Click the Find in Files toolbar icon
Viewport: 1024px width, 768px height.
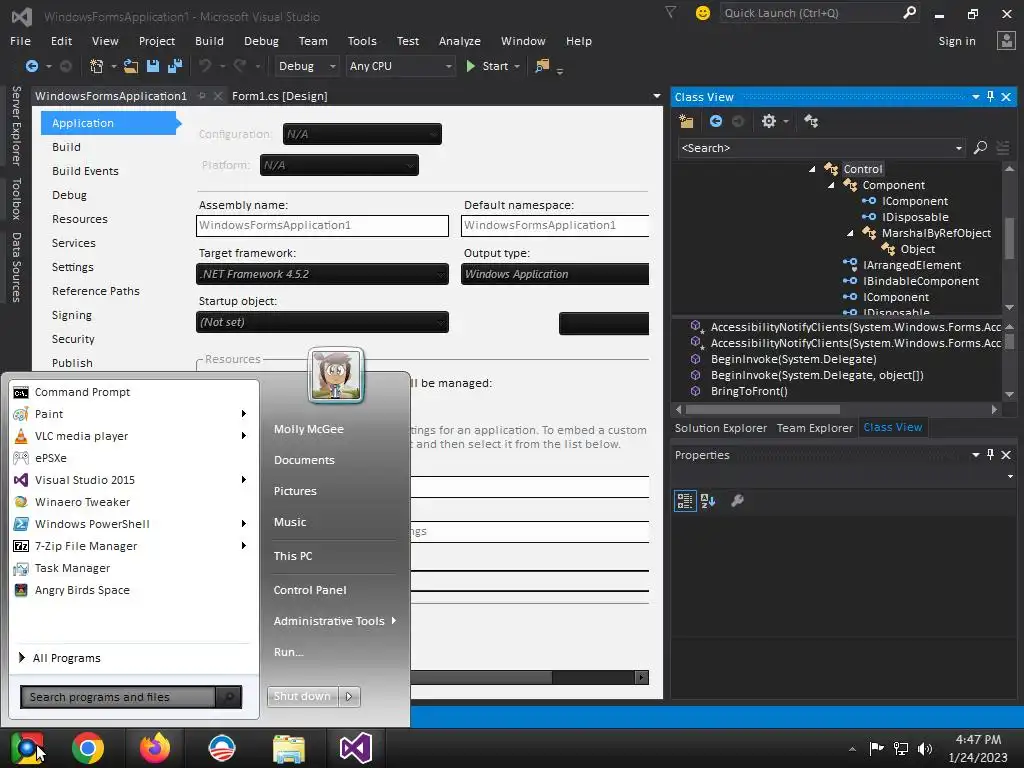542,66
